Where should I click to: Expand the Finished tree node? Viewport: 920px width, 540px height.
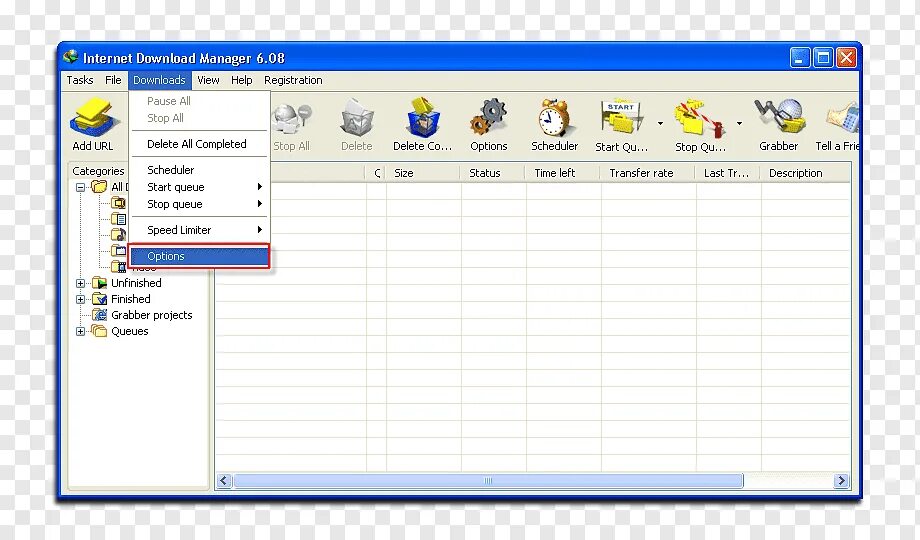(80, 299)
